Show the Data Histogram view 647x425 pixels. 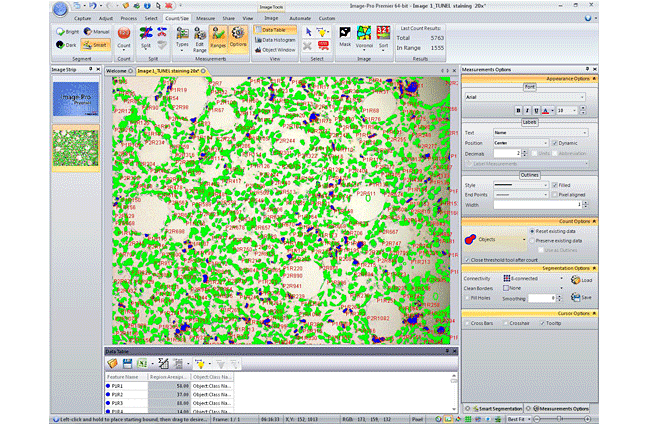pos(275,40)
